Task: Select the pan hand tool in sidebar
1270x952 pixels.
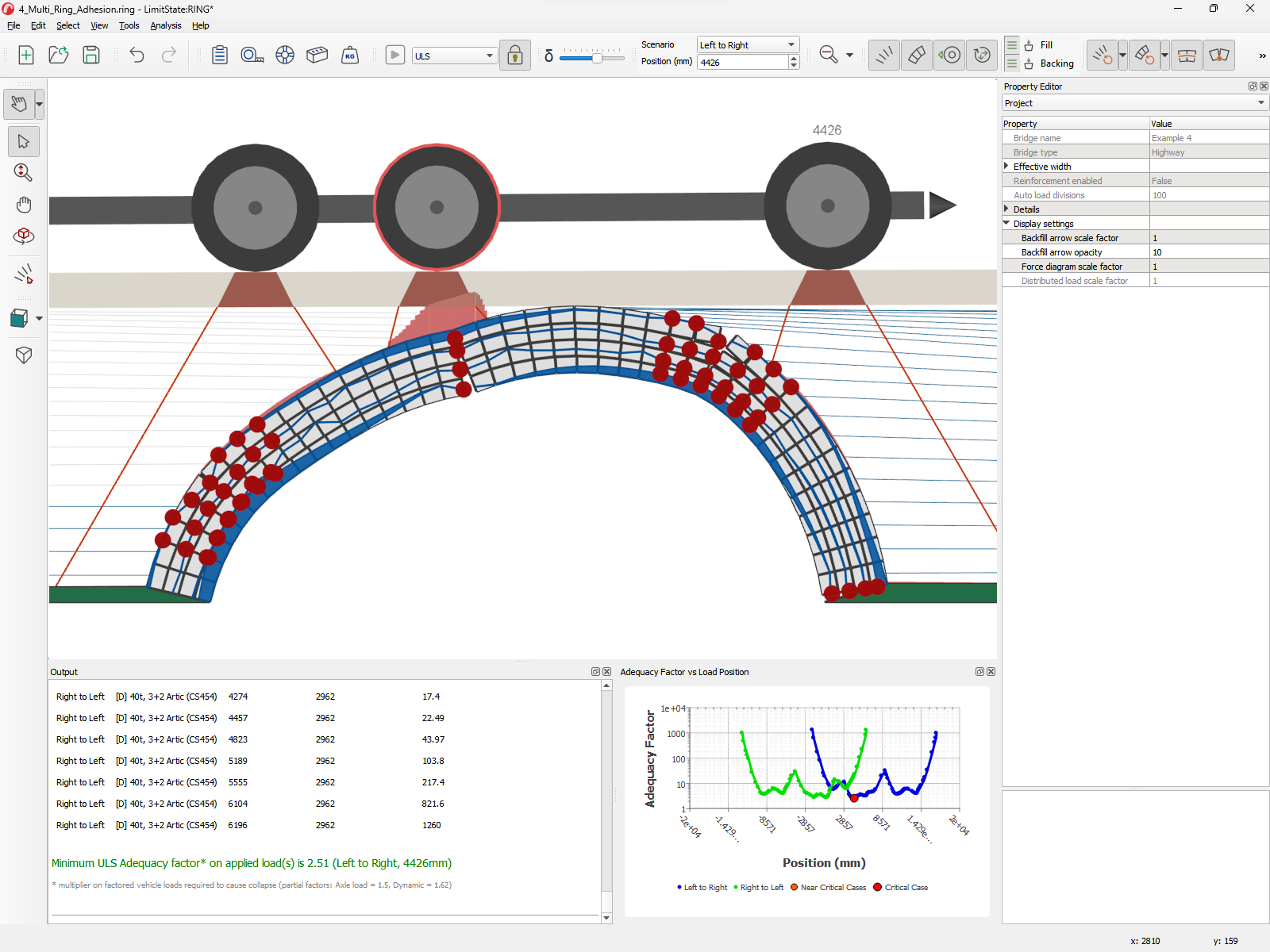Action: (x=24, y=205)
